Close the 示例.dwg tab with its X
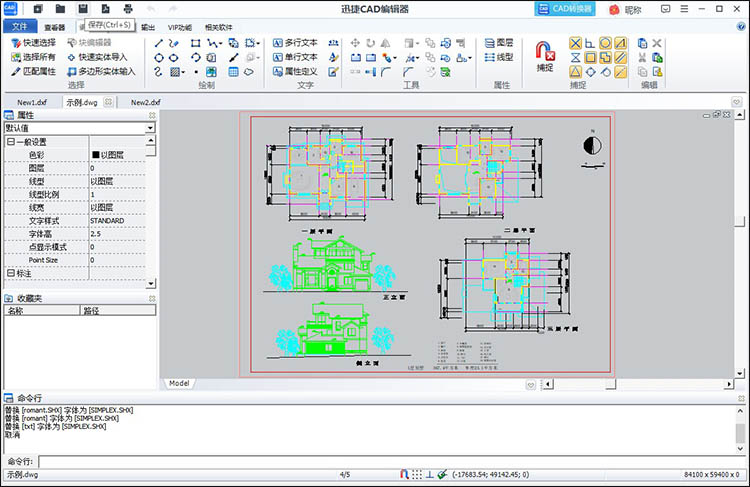Image resolution: width=750 pixels, height=487 pixels. click(109, 102)
